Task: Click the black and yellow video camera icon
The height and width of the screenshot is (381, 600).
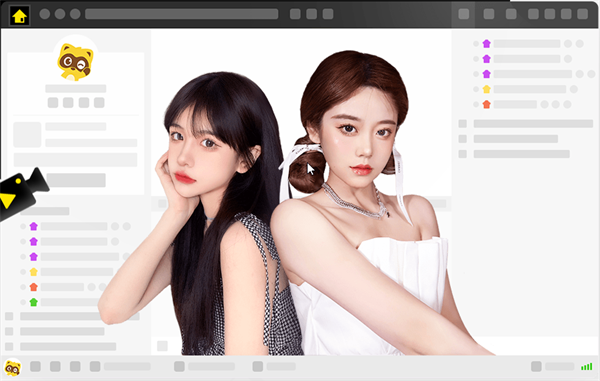Action: pos(21,193)
